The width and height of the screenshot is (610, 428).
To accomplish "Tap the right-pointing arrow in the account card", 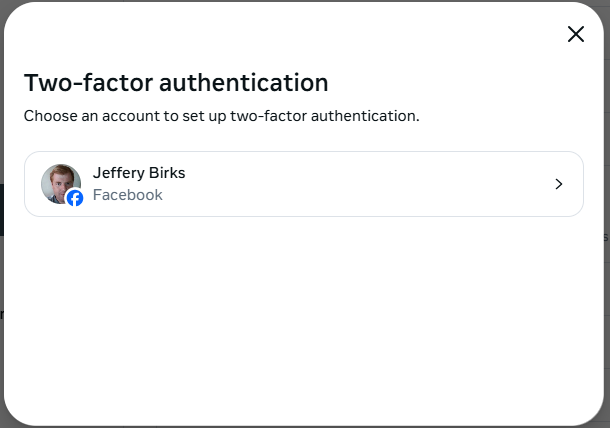I will (559, 184).
